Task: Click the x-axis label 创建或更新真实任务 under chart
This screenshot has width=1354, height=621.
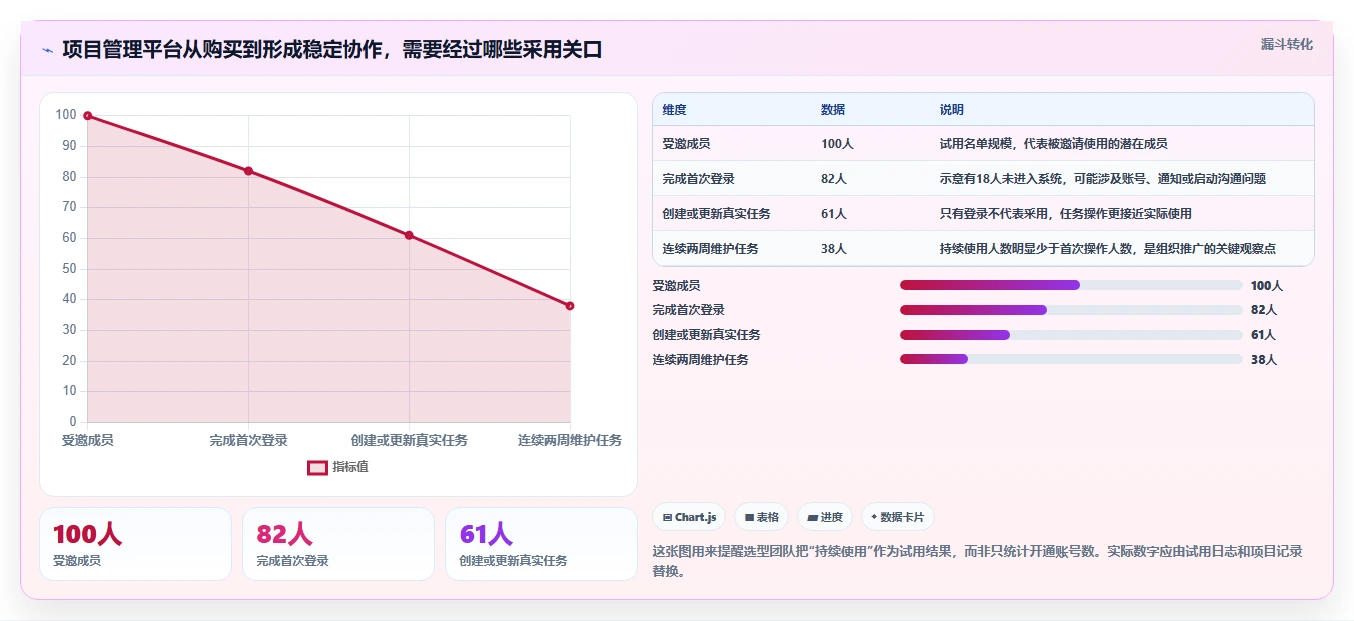Action: 409,441
